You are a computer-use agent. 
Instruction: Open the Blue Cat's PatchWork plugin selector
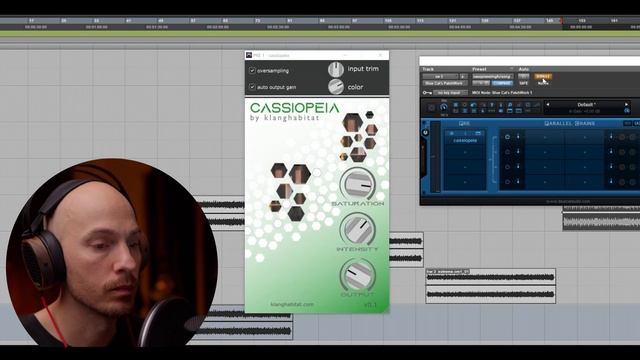pos(444,83)
